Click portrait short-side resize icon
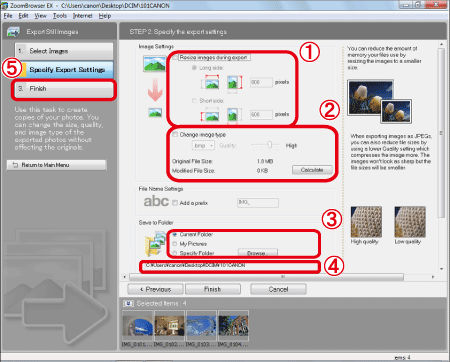Image resolution: width=450 pixels, height=362 pixels. pos(232,115)
